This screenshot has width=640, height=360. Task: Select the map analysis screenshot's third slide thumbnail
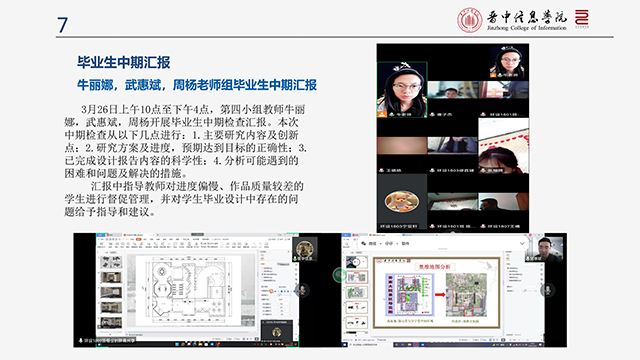click(x=357, y=293)
